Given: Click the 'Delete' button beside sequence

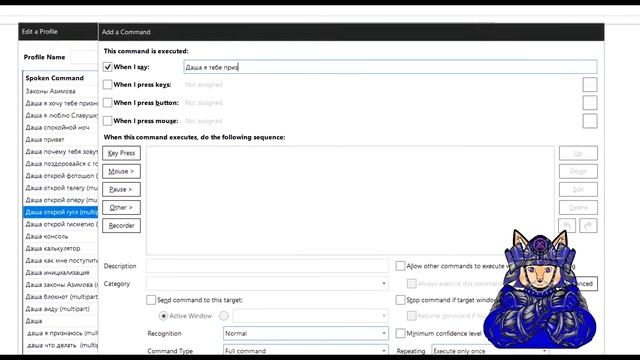Looking at the screenshot, I should click(x=578, y=207).
